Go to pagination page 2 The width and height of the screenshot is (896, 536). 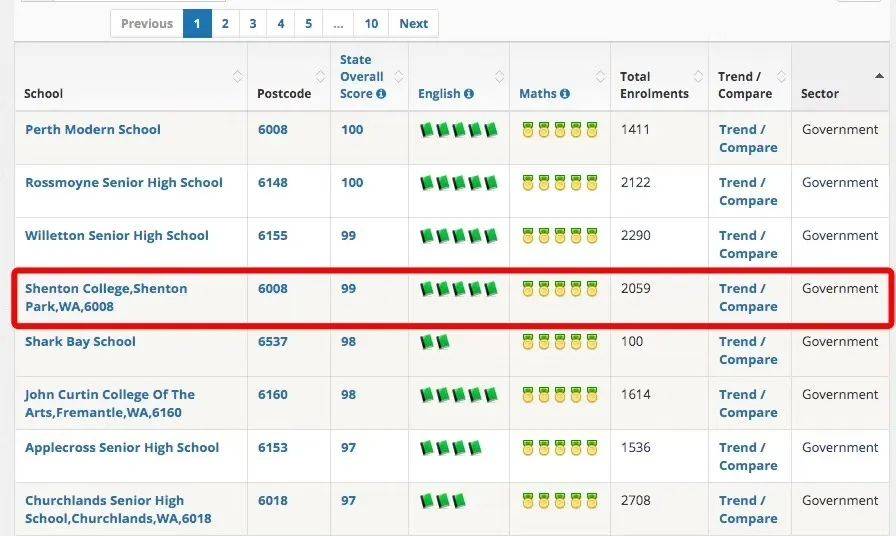(225, 23)
